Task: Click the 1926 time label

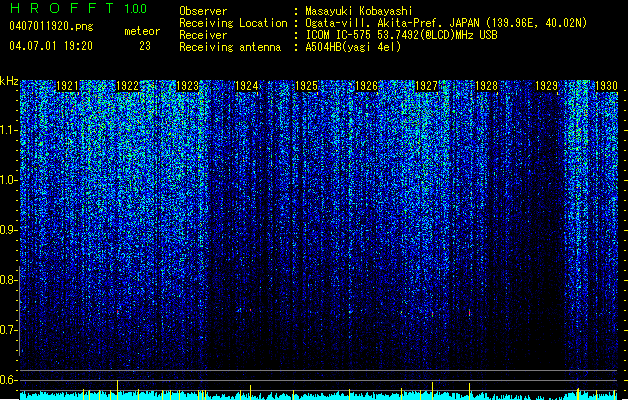Action: [x=366, y=86]
